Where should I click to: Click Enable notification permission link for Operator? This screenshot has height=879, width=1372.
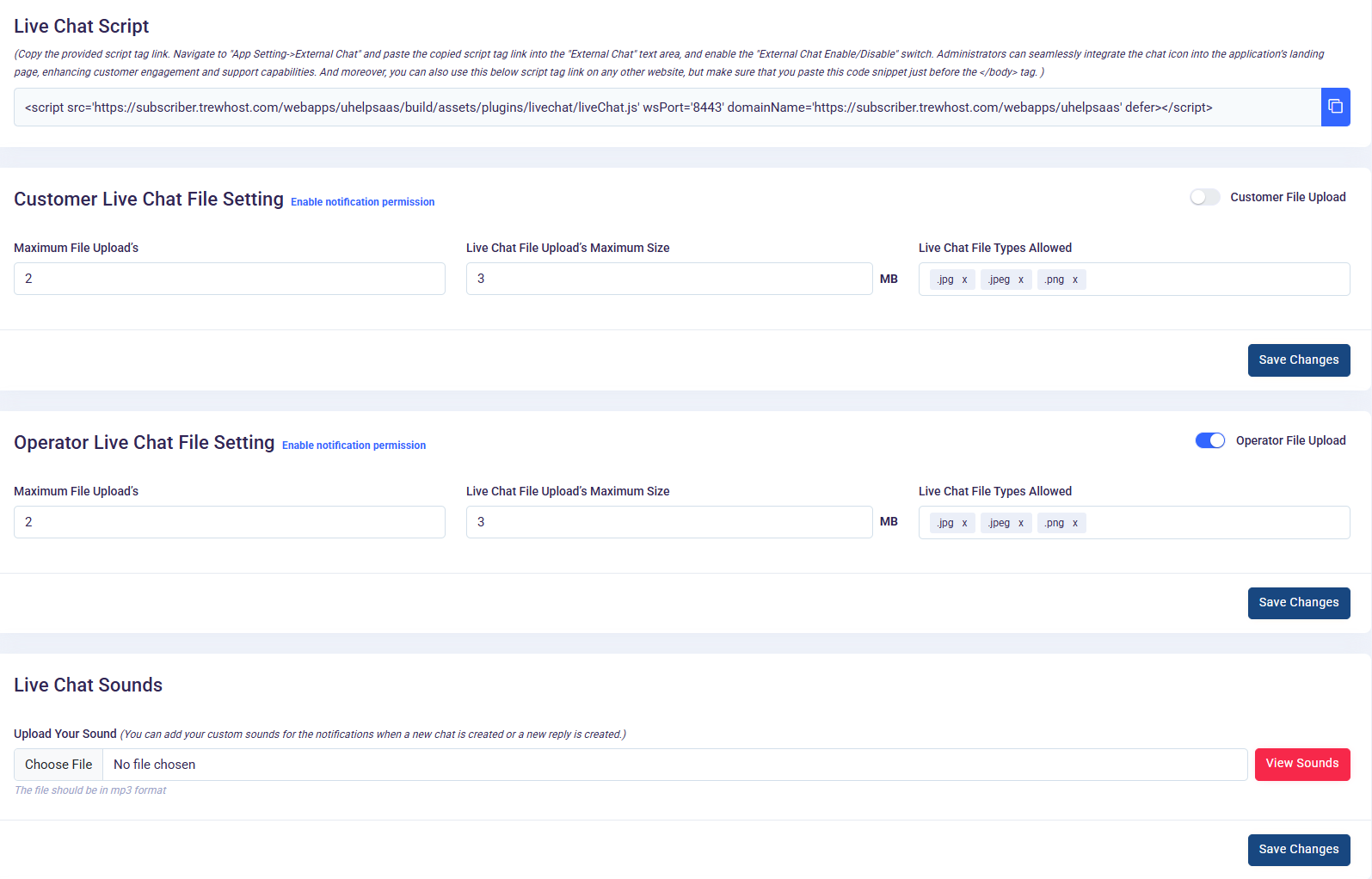click(354, 446)
